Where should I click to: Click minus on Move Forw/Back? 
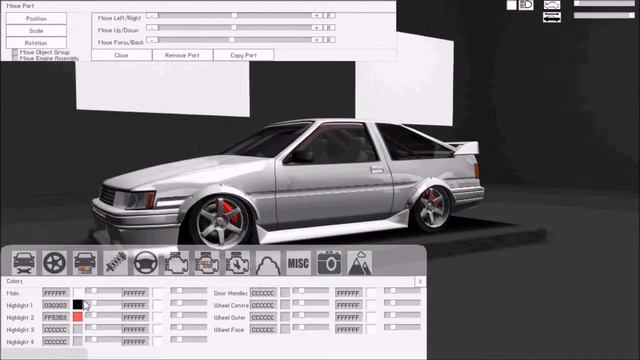click(x=152, y=40)
